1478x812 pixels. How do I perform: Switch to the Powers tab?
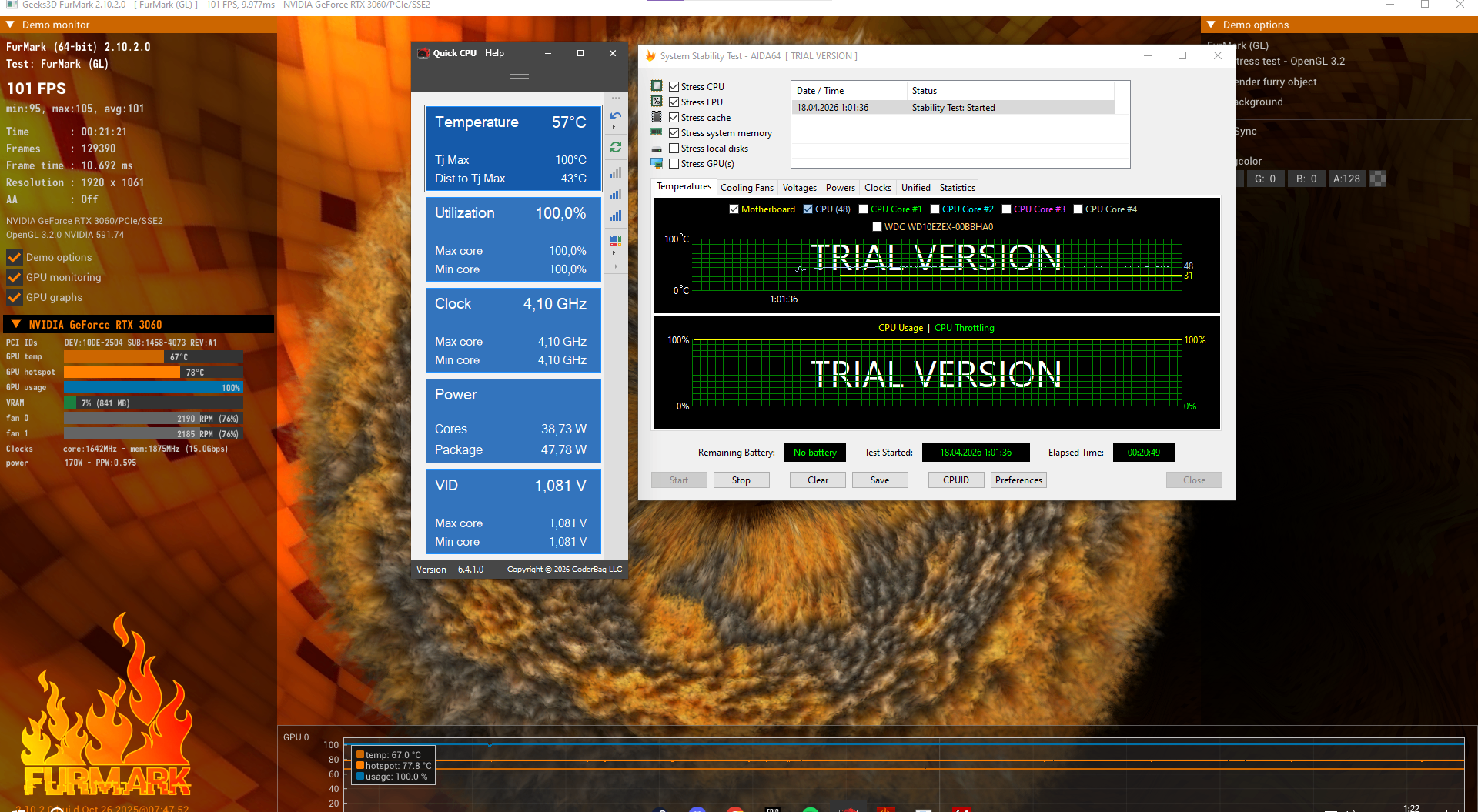tap(841, 188)
